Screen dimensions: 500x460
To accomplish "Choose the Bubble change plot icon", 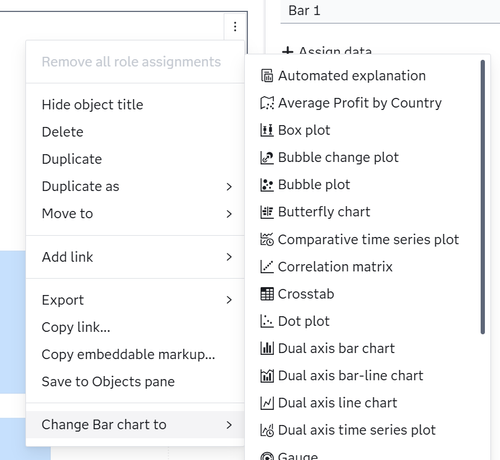I will [267, 157].
